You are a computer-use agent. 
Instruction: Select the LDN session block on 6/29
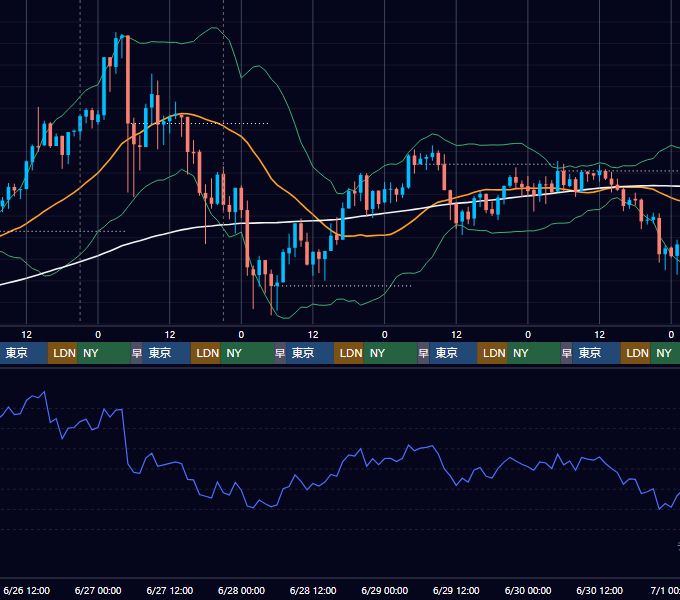(x=492, y=353)
